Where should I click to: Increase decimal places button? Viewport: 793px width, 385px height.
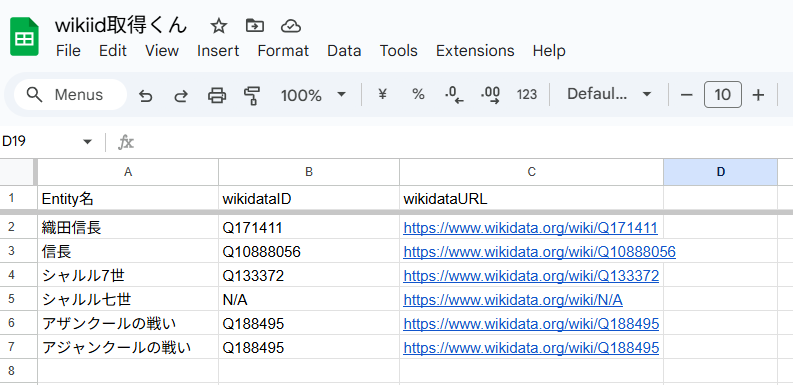point(490,95)
